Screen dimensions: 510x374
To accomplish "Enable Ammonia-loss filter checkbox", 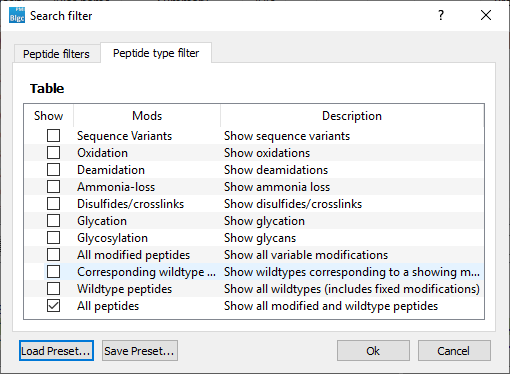I will pos(53,187).
